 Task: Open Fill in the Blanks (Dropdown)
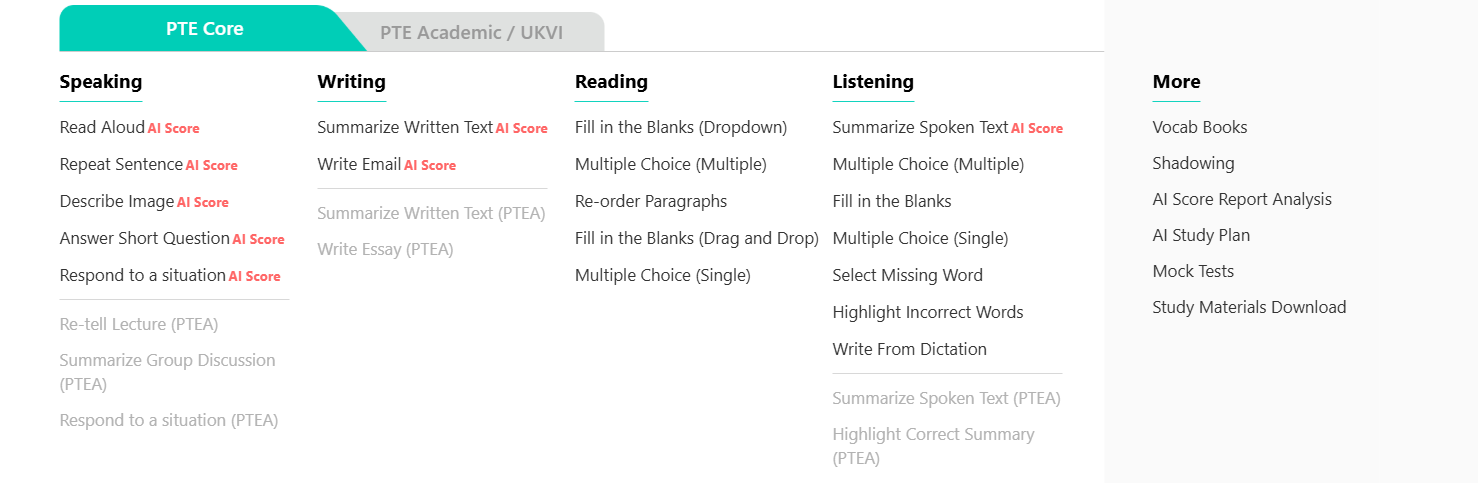681,128
